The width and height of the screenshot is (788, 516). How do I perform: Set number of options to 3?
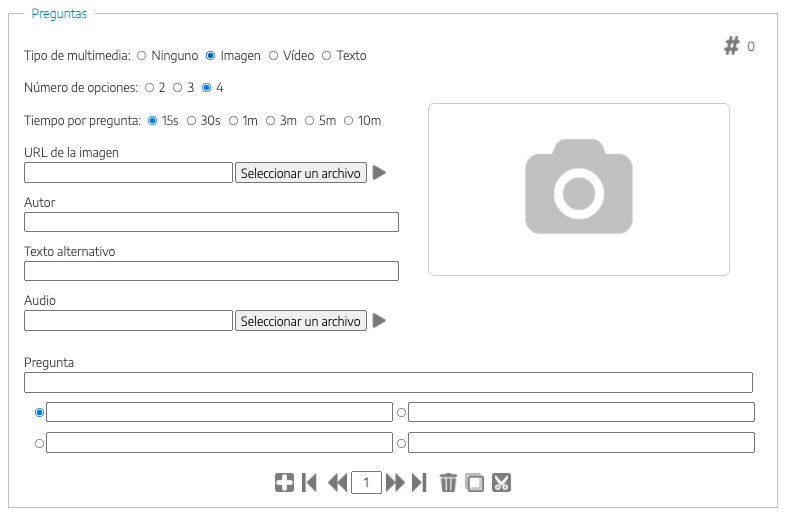tap(178, 88)
